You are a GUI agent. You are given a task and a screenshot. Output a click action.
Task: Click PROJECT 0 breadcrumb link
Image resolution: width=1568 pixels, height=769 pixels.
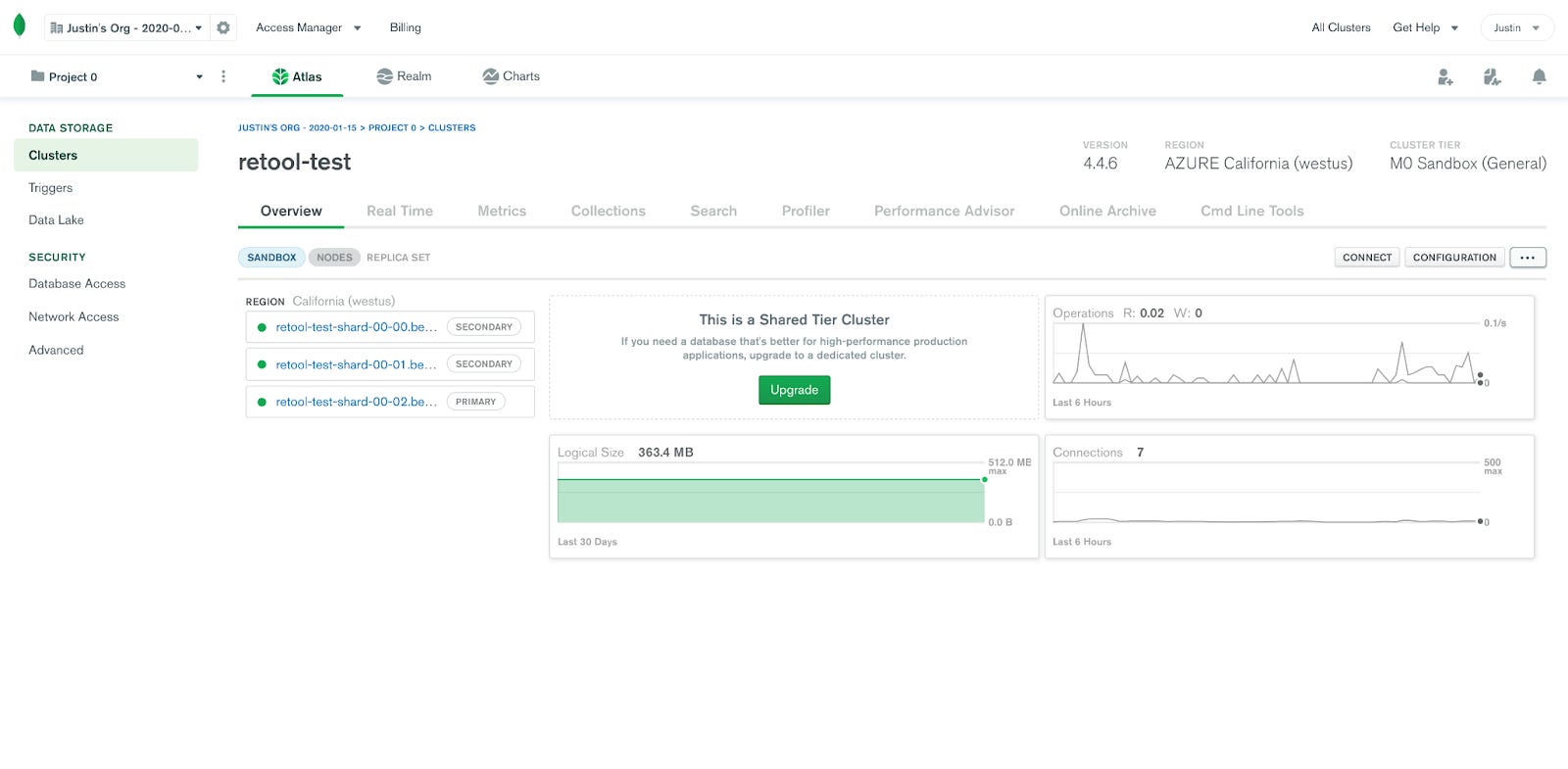point(392,128)
